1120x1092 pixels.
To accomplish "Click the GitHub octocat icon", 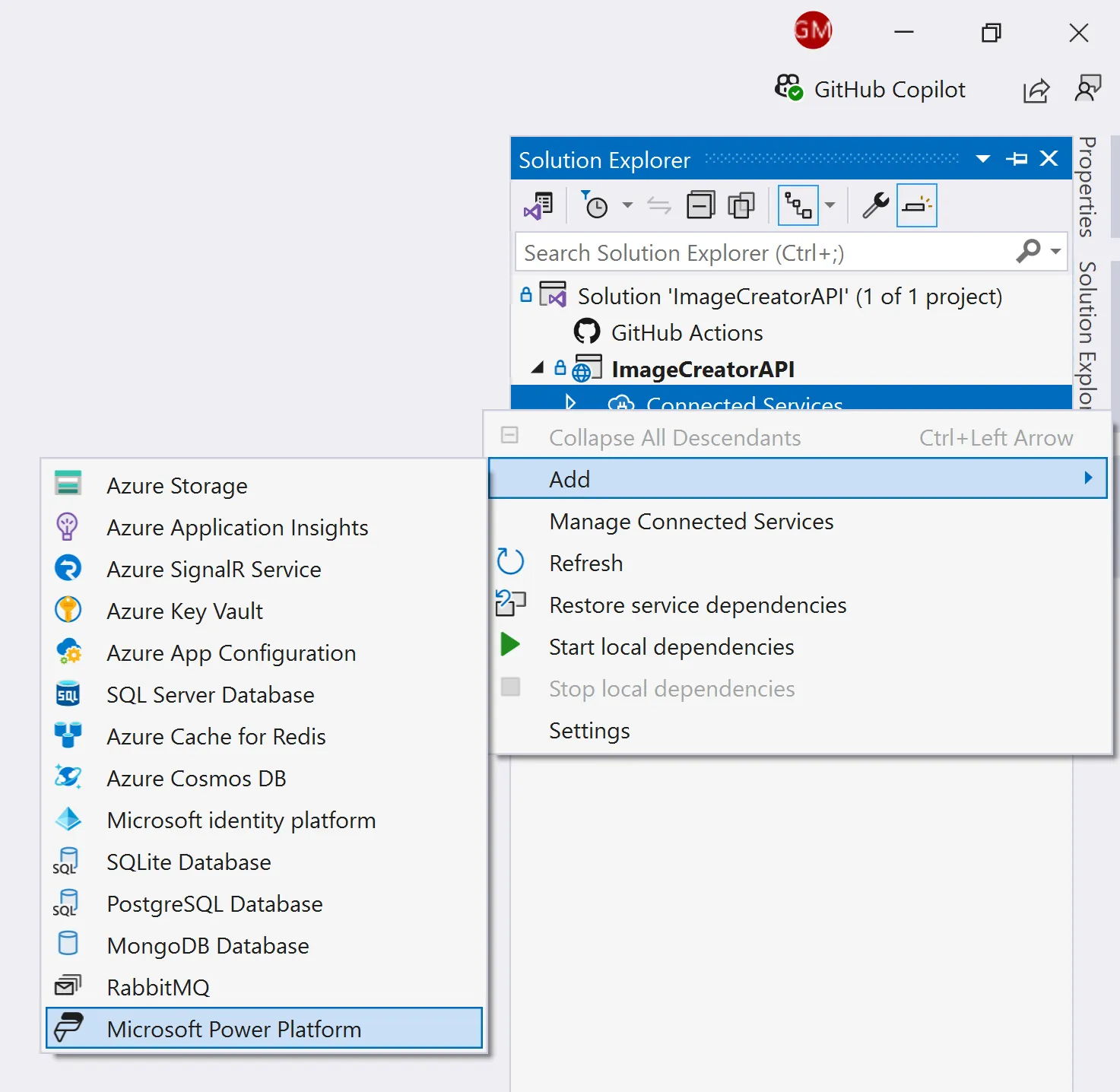I will (x=586, y=332).
